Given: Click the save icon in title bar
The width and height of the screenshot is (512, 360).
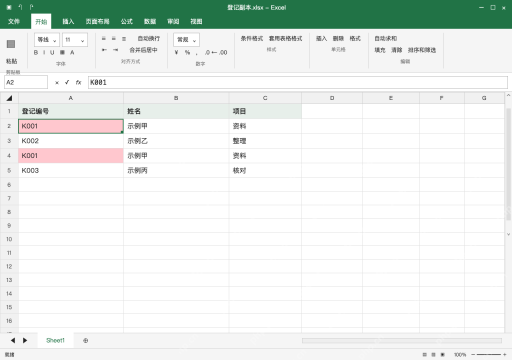Looking at the screenshot, I should (x=9, y=7).
